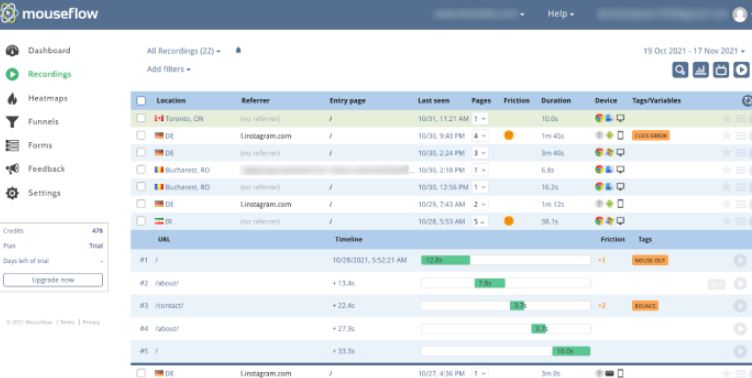752x378 pixels.
Task: Collapse the 5 pages dropdown on IR row
Action: [480, 222]
